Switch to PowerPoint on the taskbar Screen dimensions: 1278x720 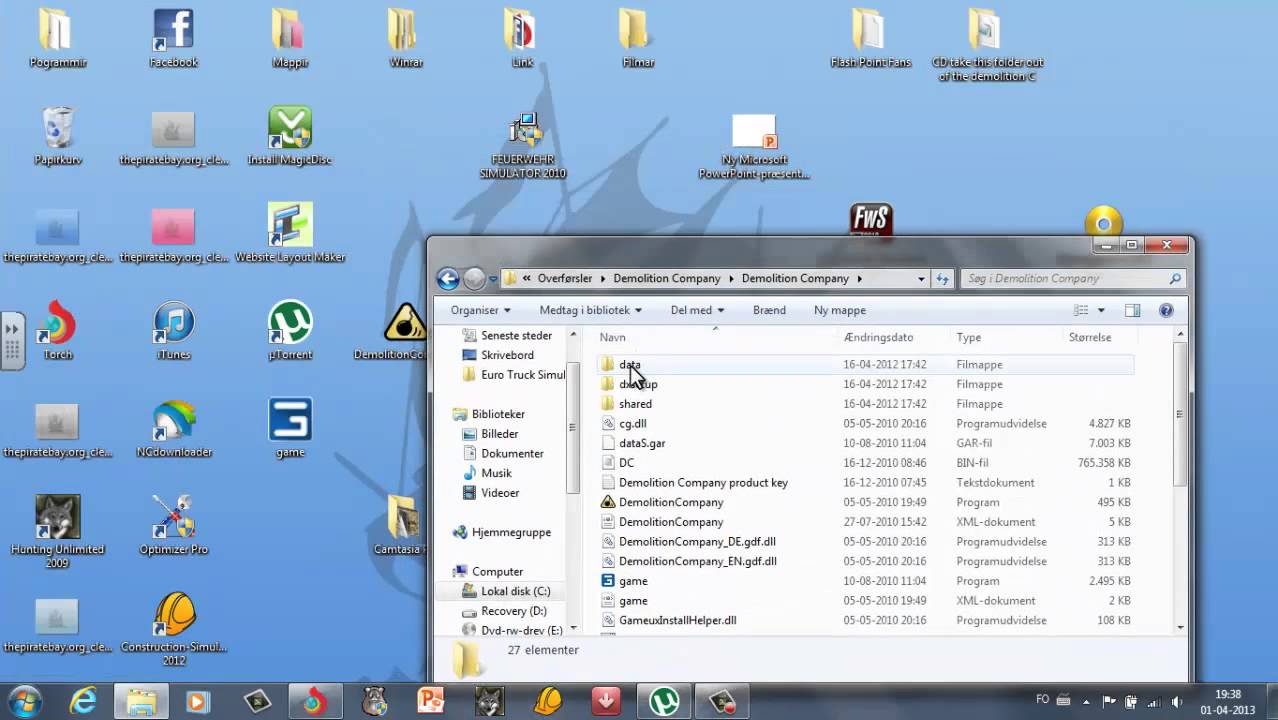tap(431, 701)
